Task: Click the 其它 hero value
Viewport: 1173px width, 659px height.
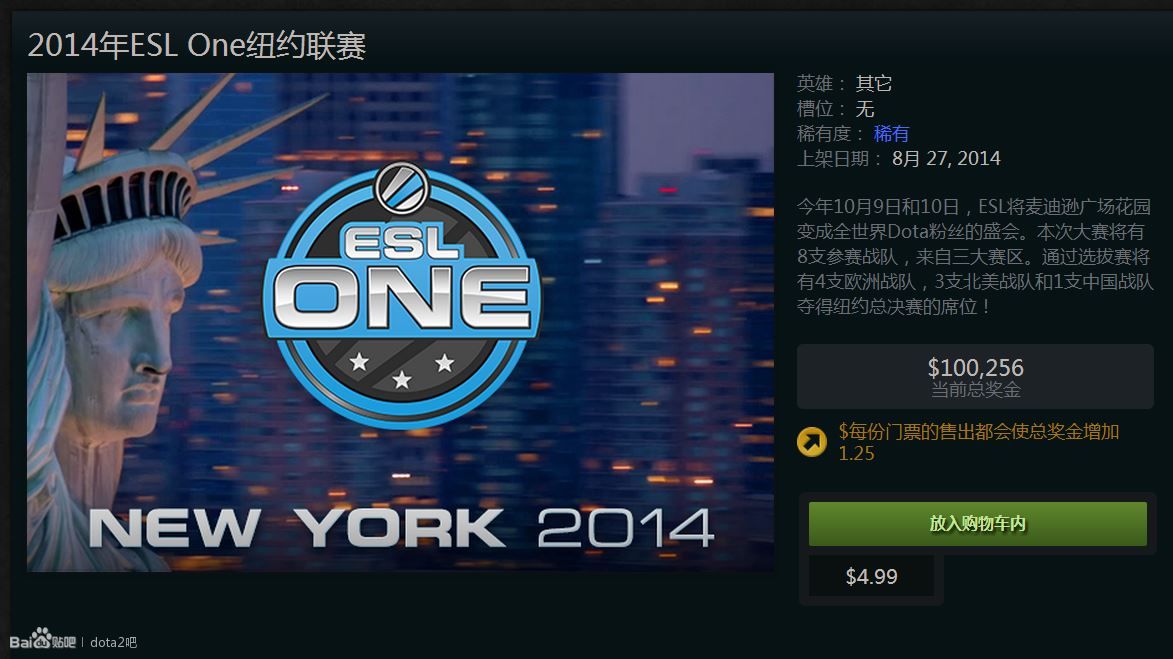Action: click(874, 83)
